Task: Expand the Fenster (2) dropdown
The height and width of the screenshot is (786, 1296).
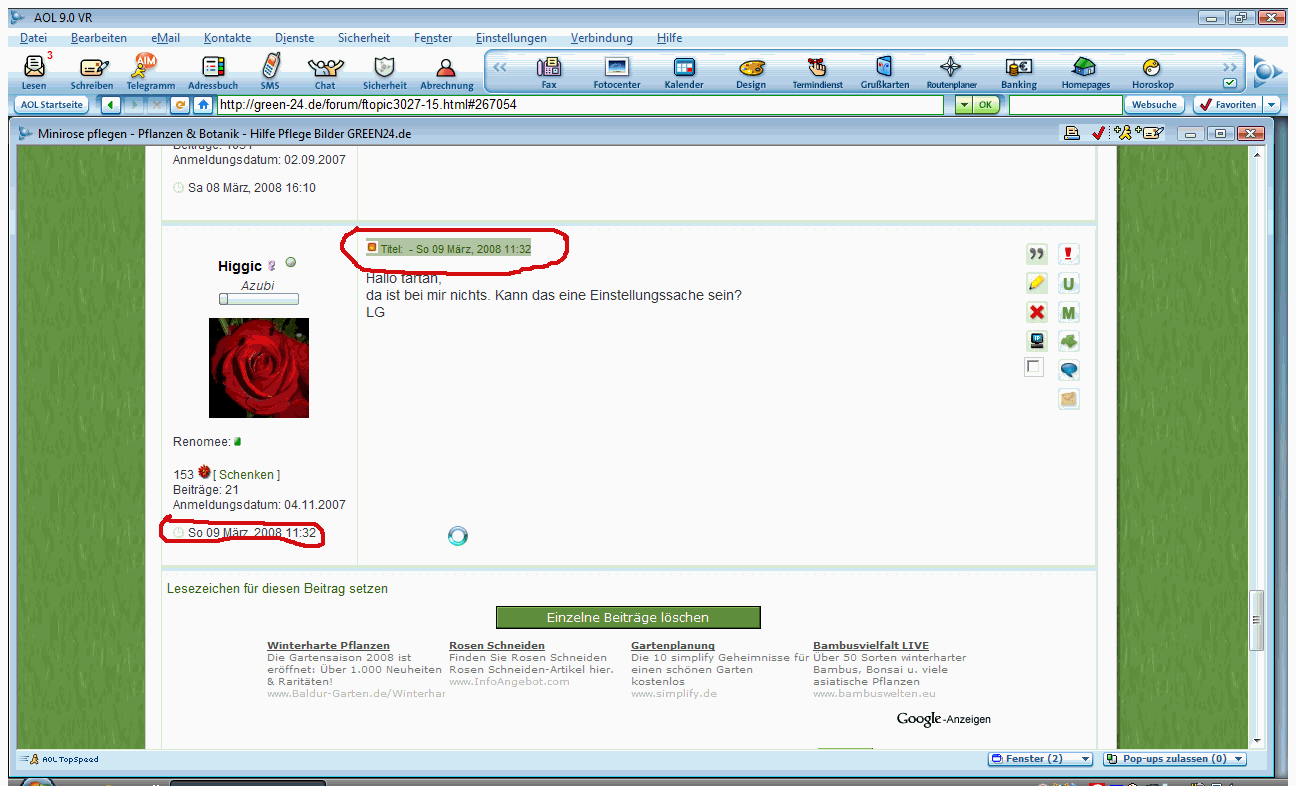Action: pos(1085,759)
